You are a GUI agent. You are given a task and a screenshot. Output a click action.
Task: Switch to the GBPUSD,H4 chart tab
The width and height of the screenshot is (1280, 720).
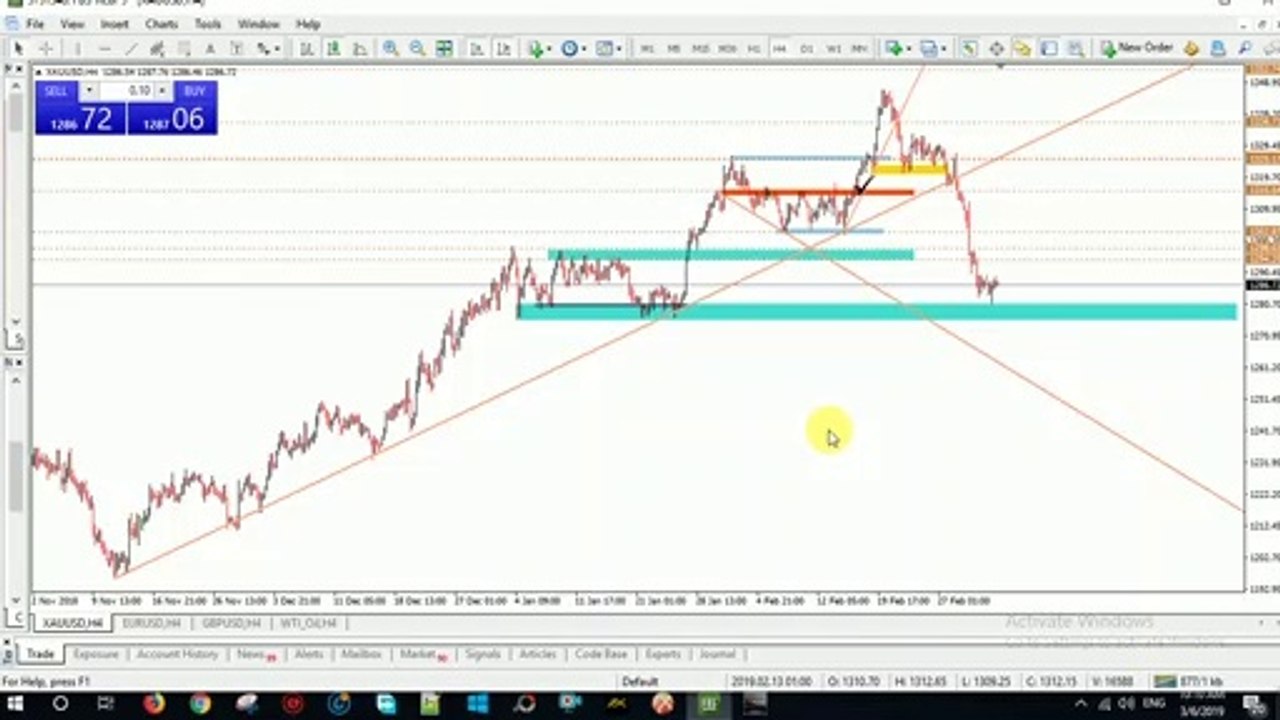click(x=233, y=623)
